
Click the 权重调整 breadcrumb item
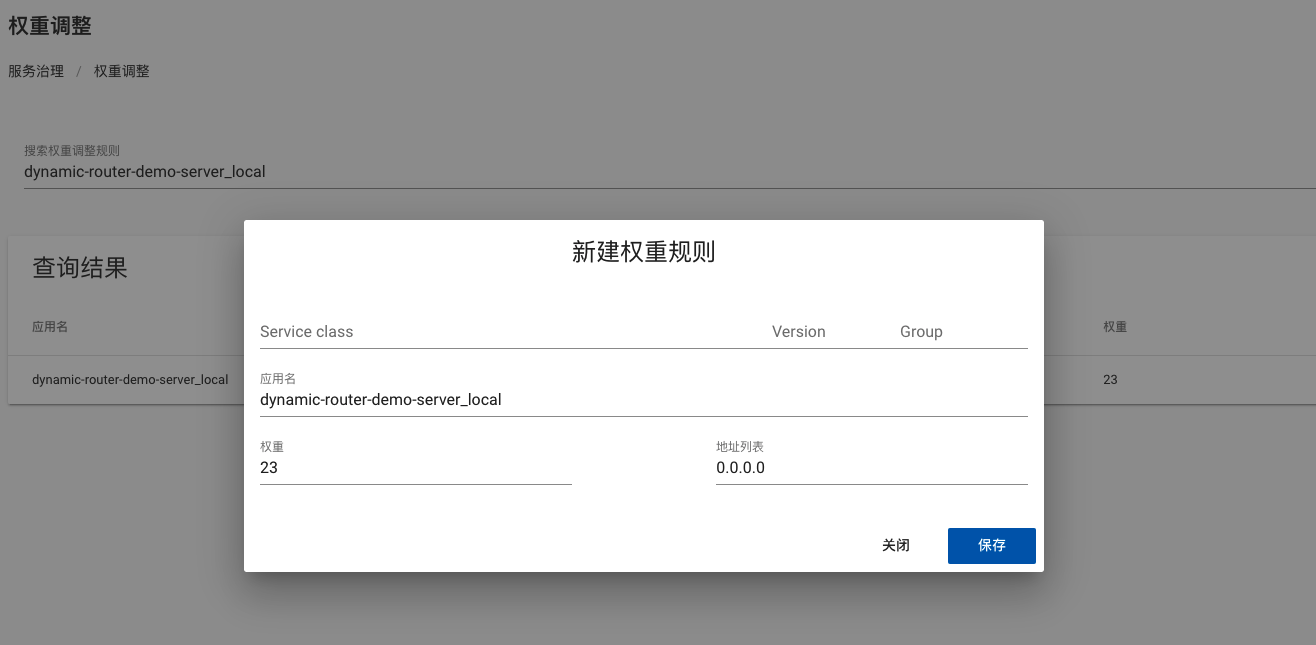122,71
